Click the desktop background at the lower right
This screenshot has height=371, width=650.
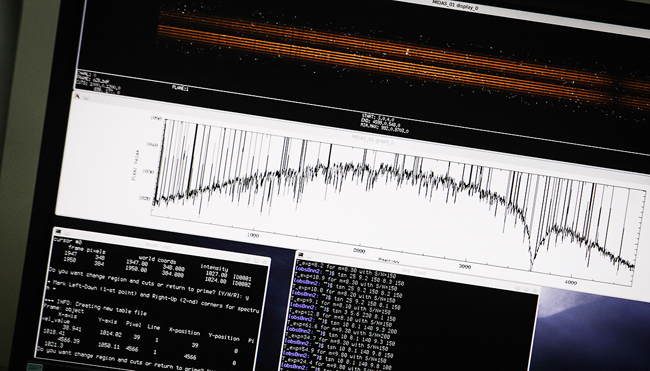click(x=593, y=332)
